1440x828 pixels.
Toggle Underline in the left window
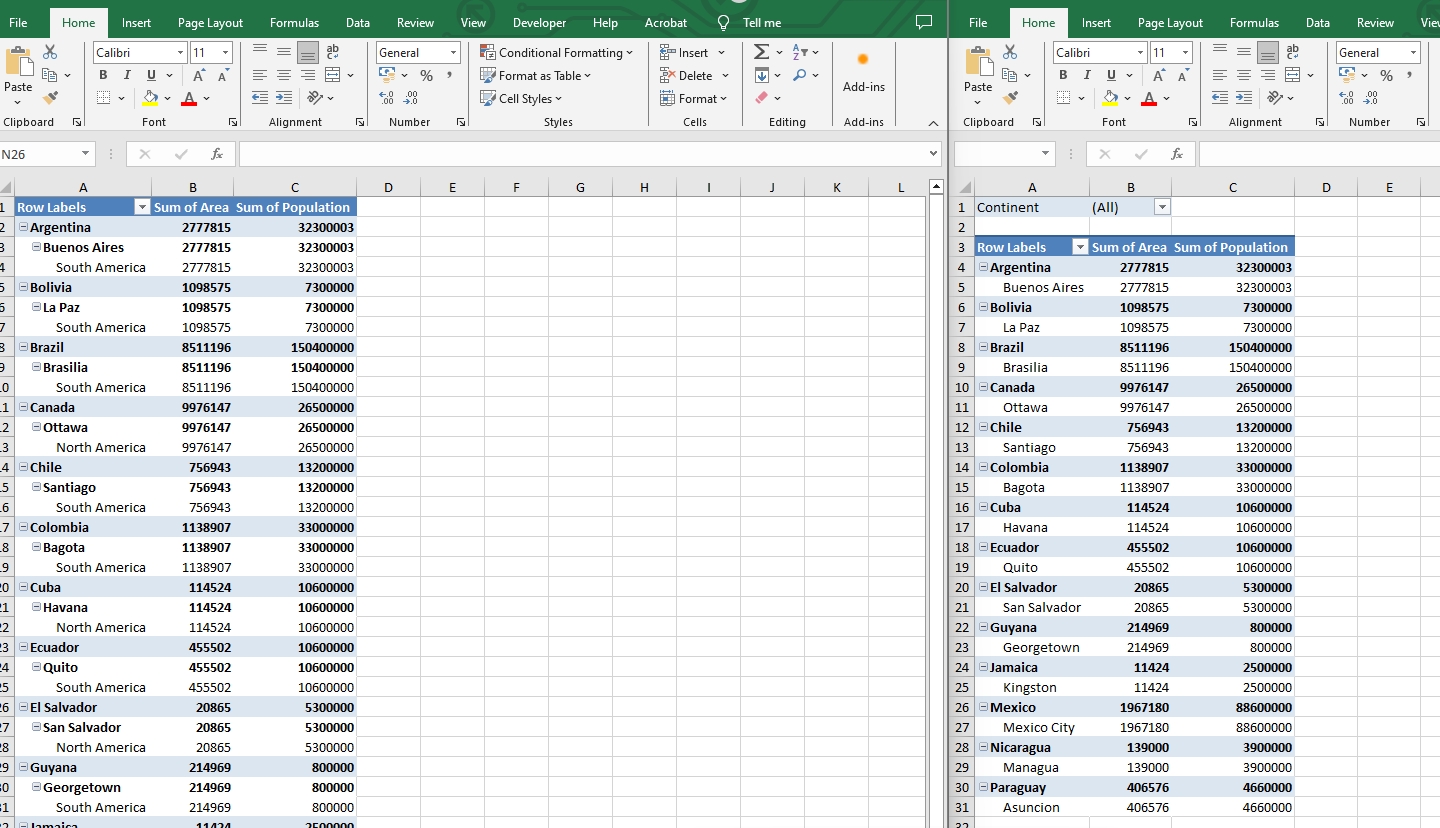pyautogui.click(x=151, y=75)
